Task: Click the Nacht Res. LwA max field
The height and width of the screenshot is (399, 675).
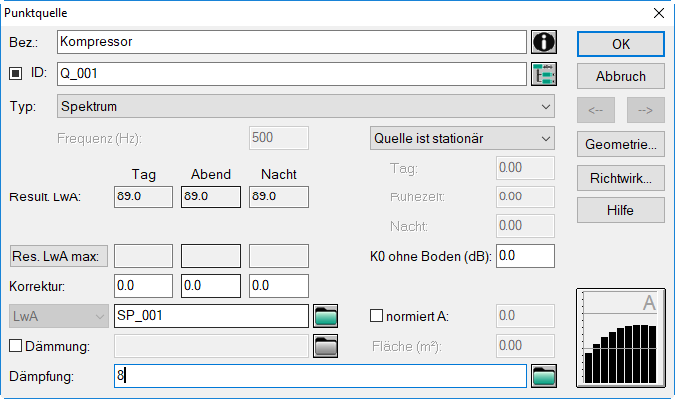Action: (279, 256)
